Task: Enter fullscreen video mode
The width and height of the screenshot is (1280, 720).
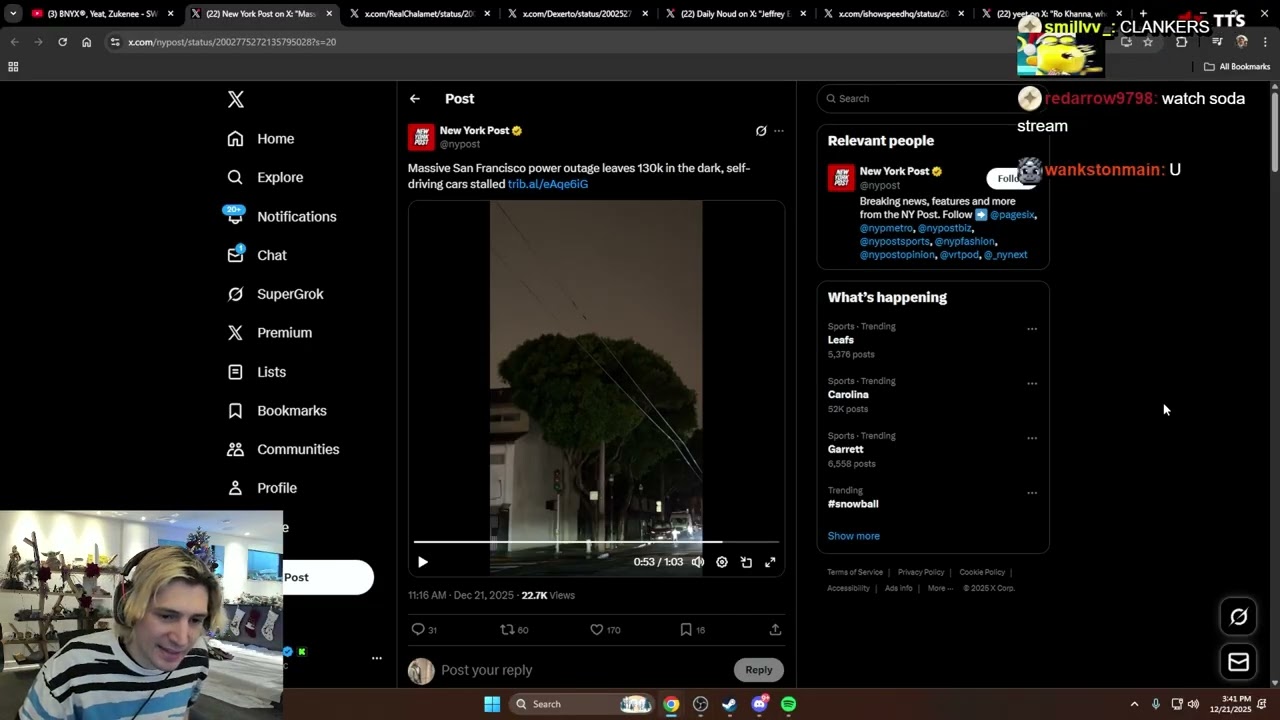Action: pyautogui.click(x=770, y=562)
